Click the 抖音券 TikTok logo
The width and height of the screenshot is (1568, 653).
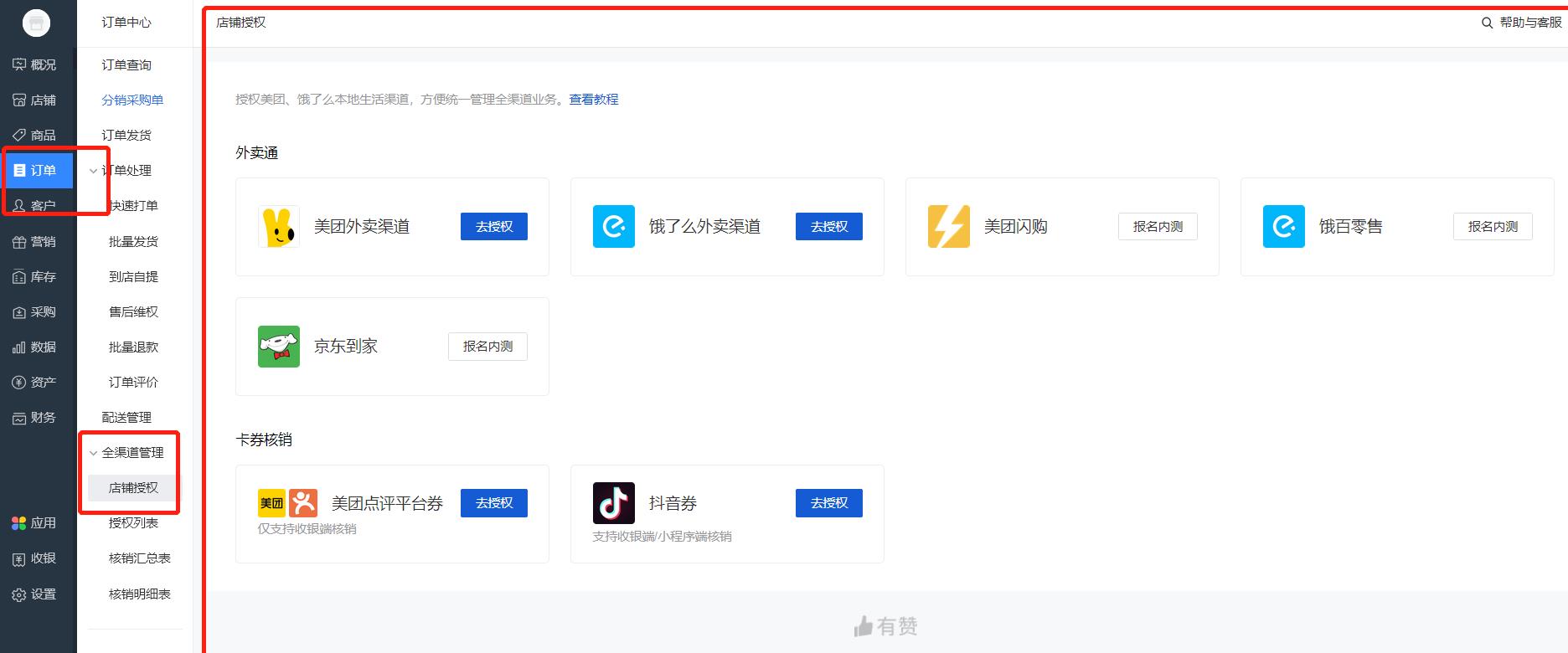click(614, 503)
